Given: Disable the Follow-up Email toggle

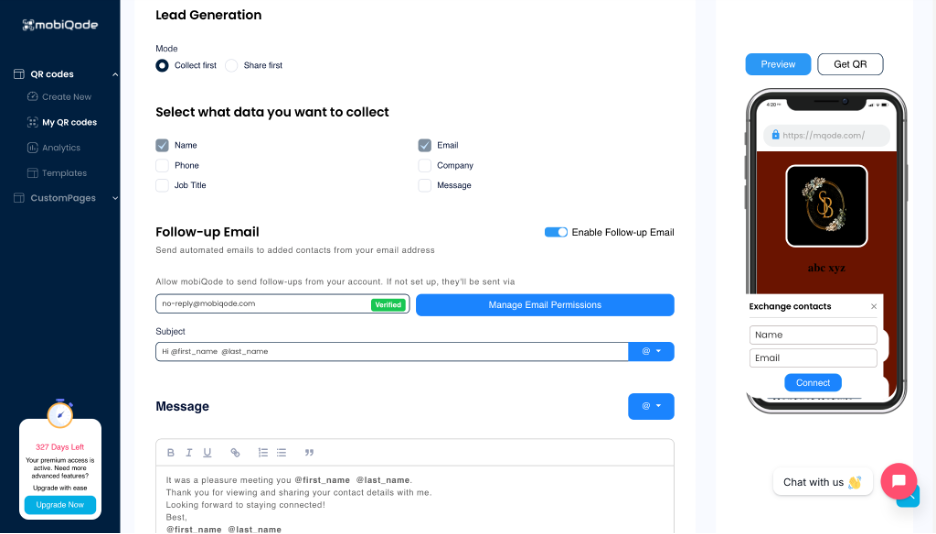Looking at the screenshot, I should (556, 232).
